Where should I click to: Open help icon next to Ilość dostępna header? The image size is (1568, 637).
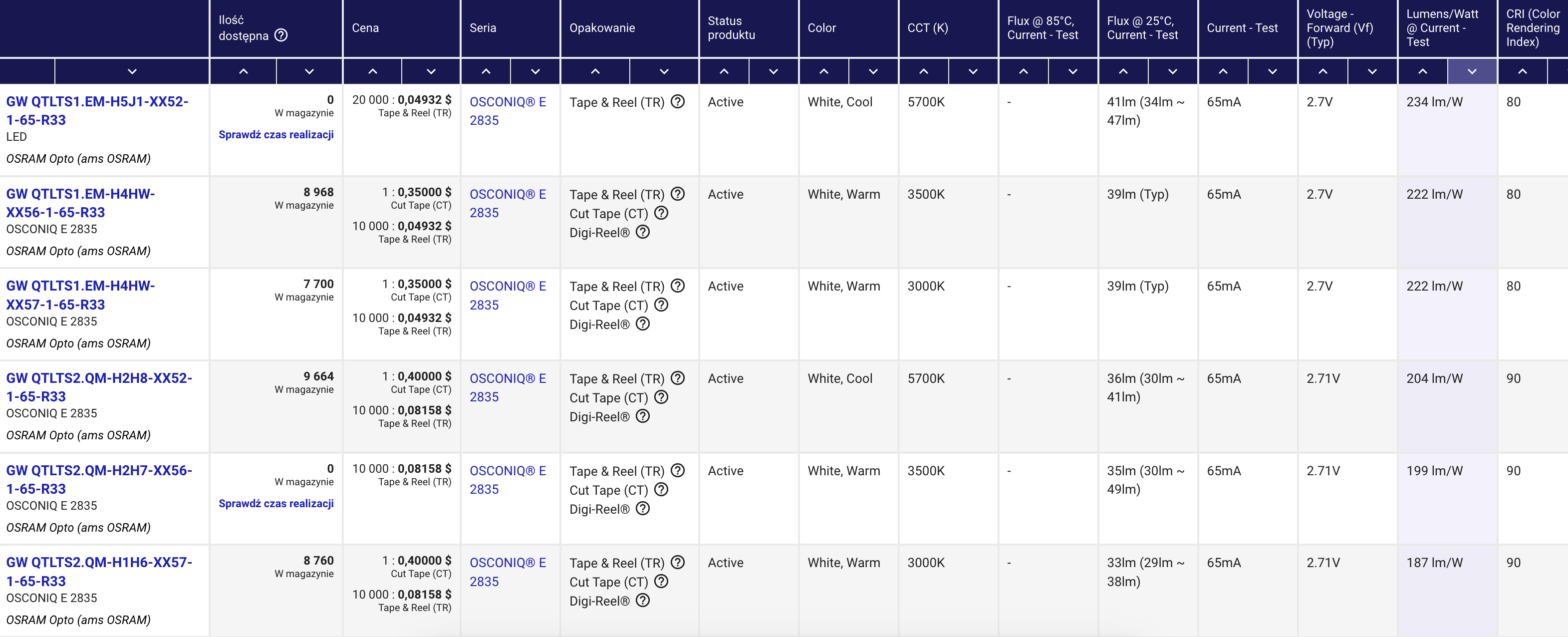click(280, 35)
